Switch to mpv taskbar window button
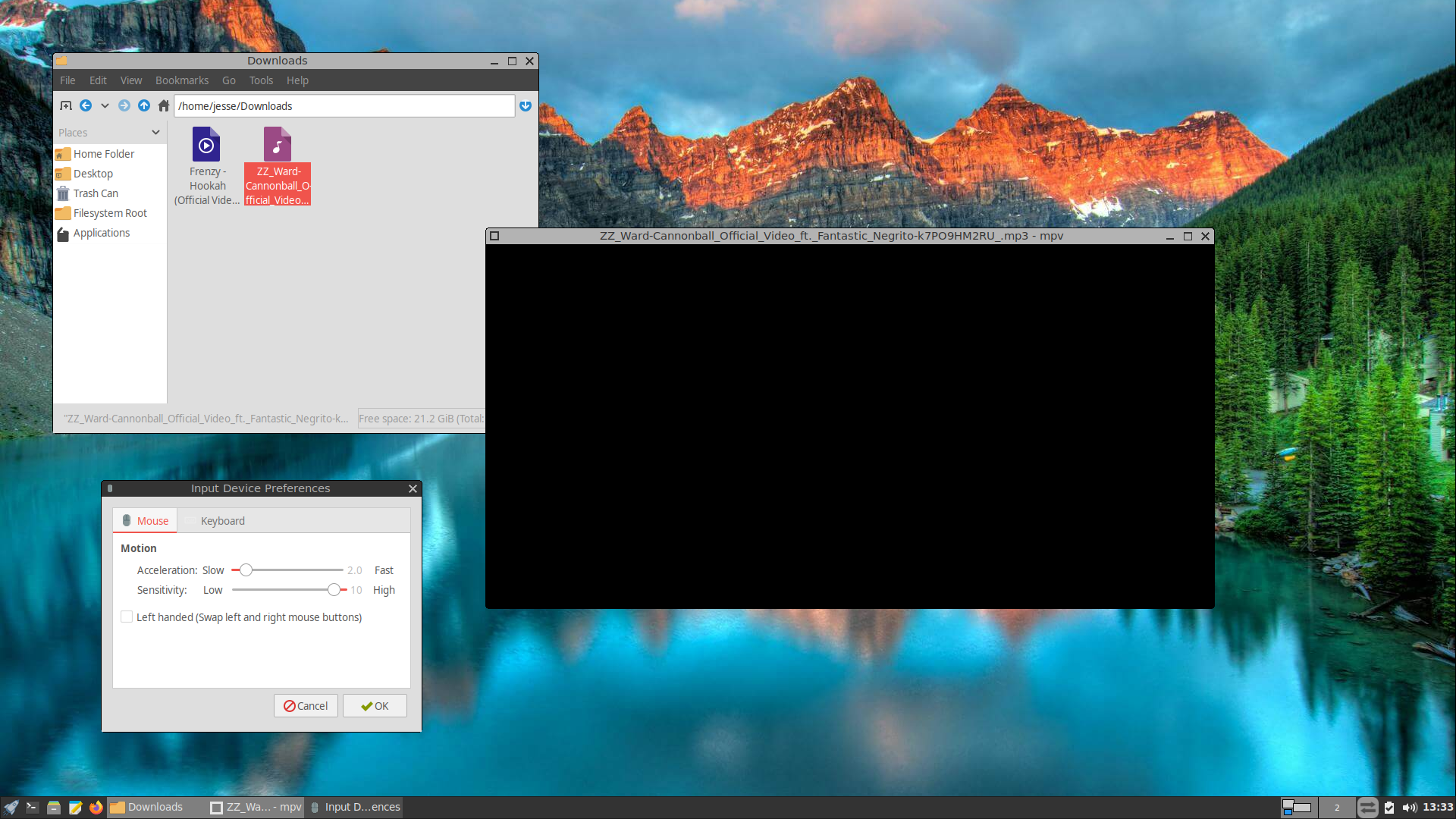 (x=256, y=808)
